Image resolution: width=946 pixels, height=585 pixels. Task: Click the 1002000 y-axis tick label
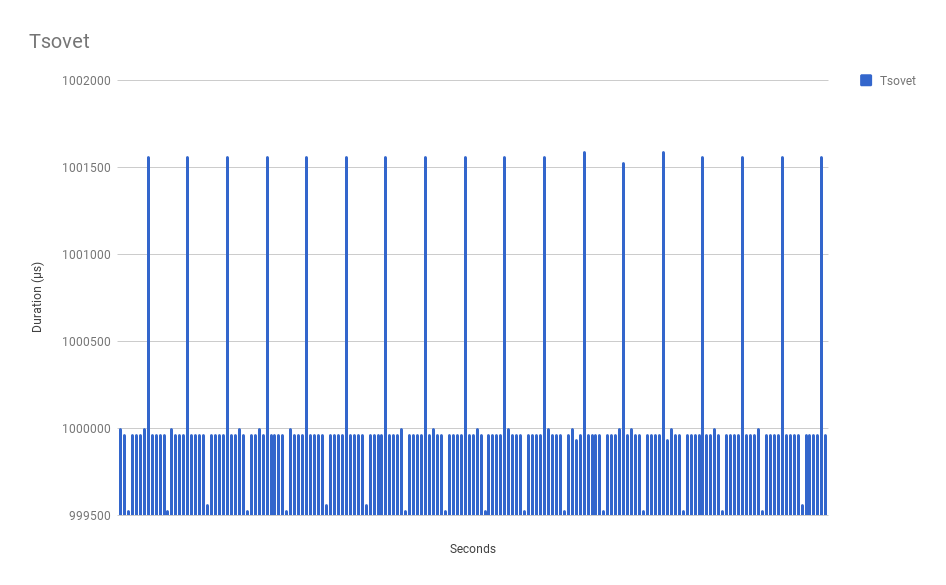tap(83, 81)
